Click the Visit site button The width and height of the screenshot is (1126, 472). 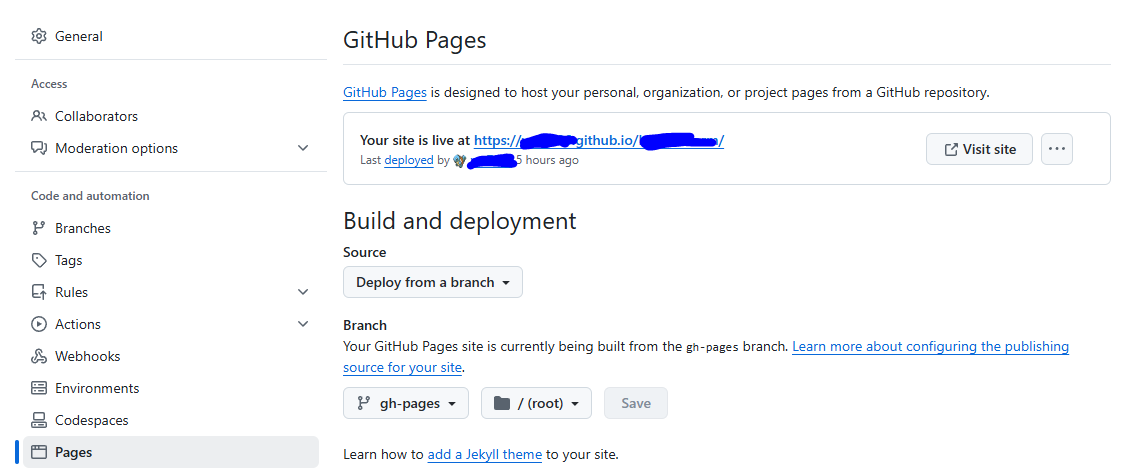980,149
